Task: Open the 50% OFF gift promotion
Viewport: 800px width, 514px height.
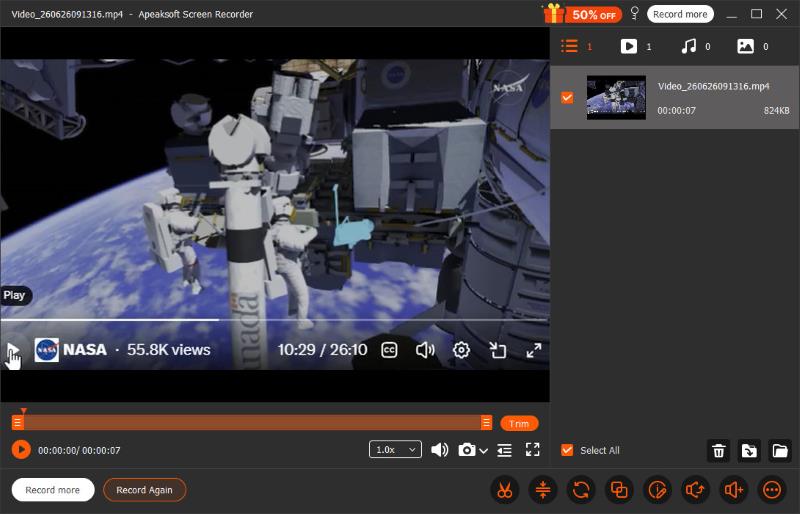Action: (583, 14)
